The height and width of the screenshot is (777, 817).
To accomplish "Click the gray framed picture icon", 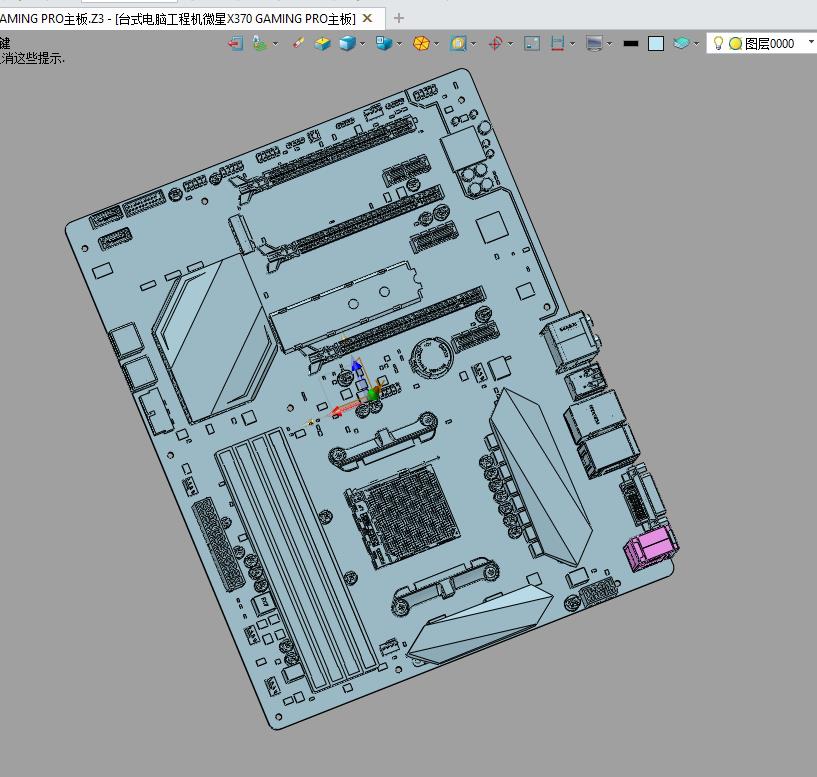I will tap(532, 43).
